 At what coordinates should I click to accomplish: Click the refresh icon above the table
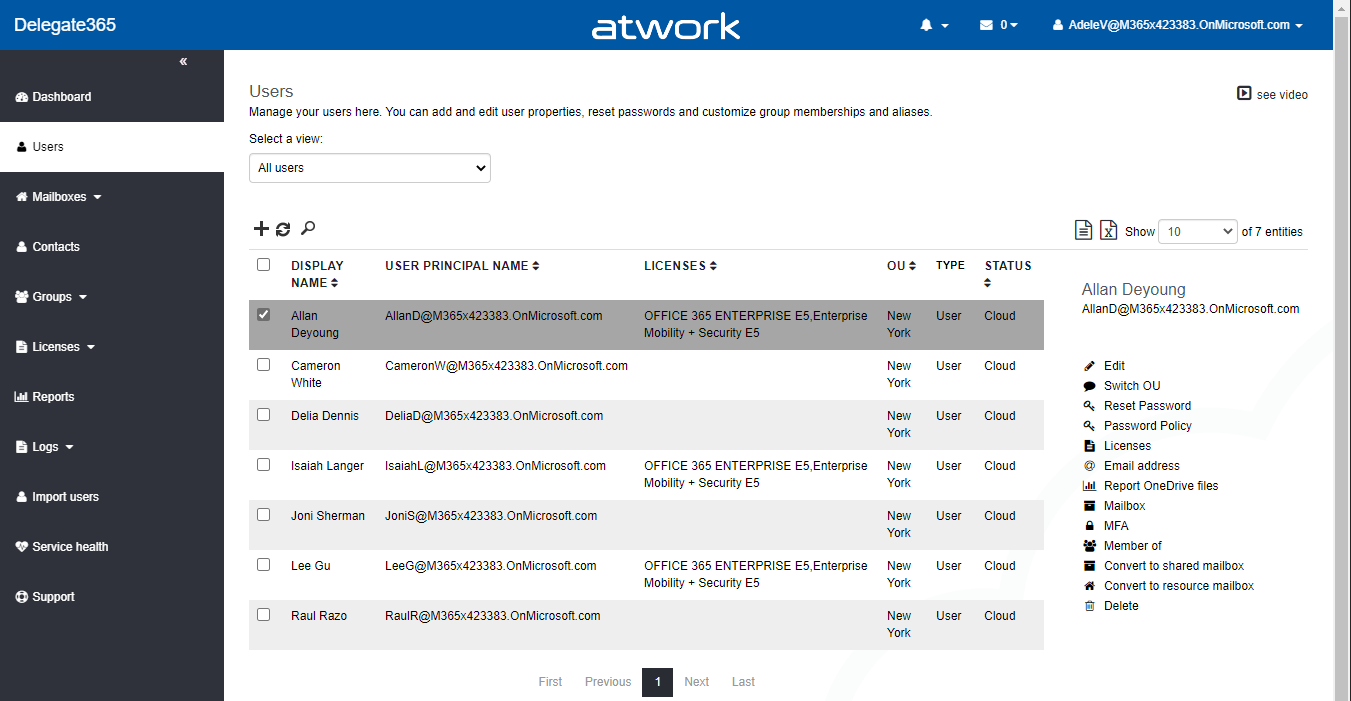pyautogui.click(x=283, y=229)
